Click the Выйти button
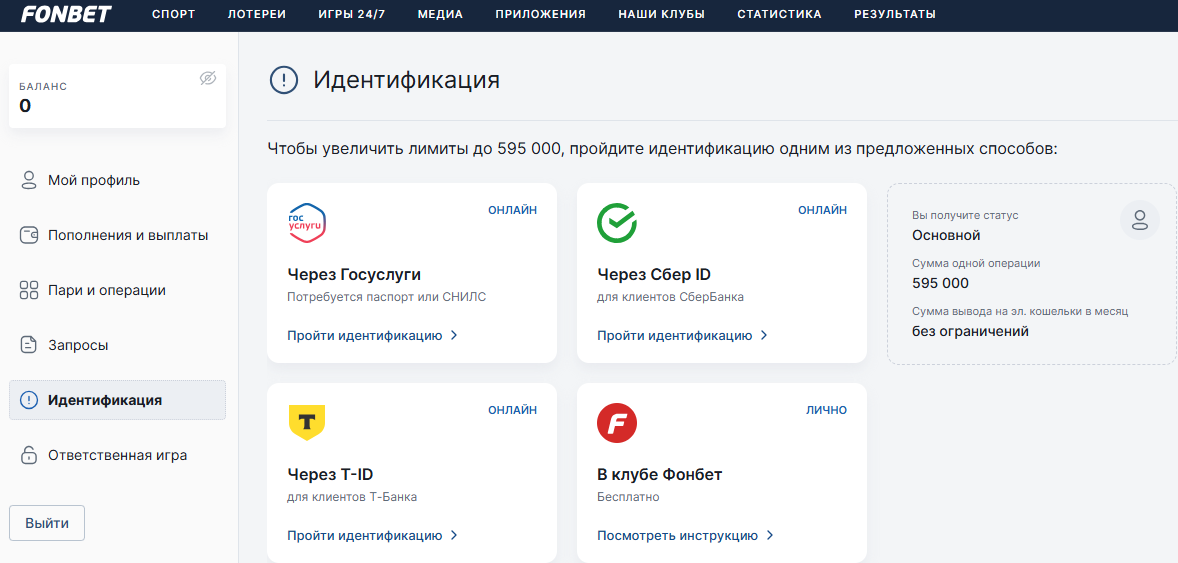Screen dimensions: 1178x563 [47, 523]
